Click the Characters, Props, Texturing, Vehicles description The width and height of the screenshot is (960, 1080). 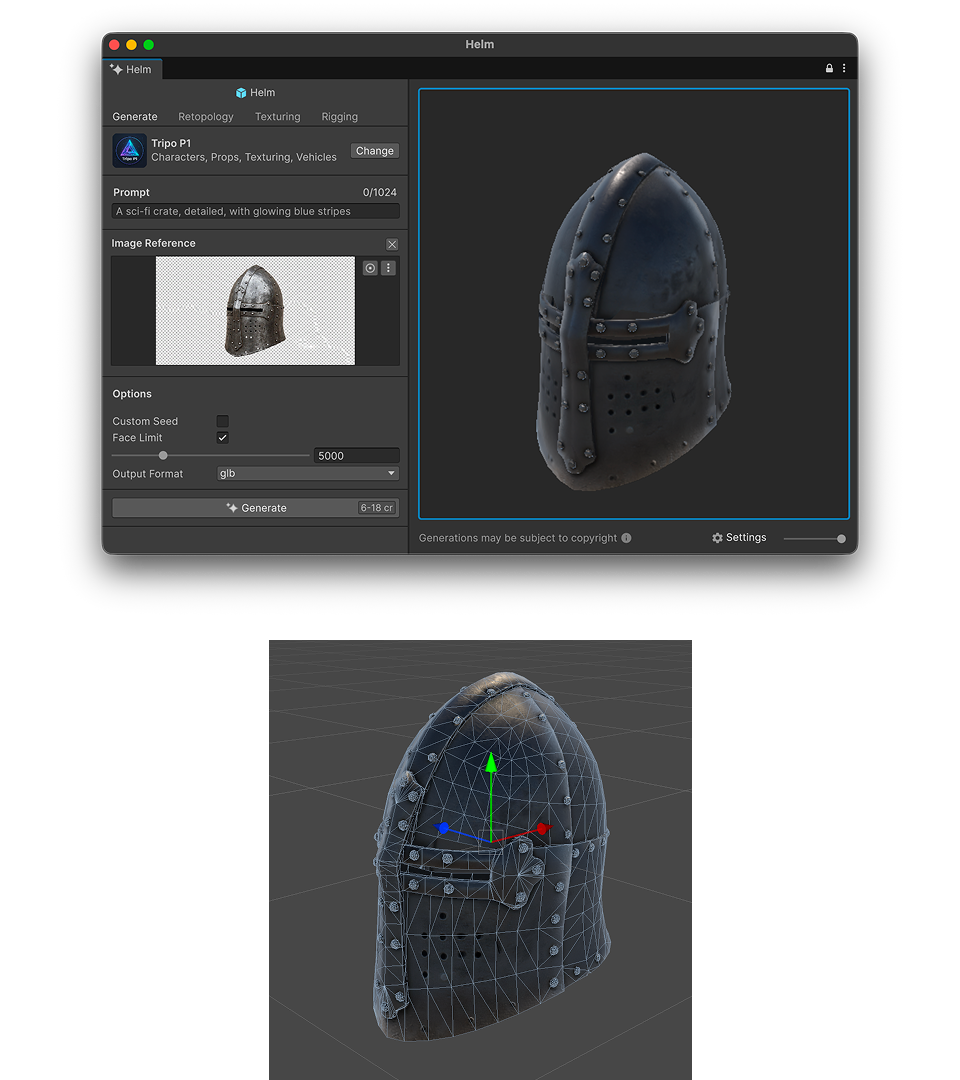tap(244, 157)
